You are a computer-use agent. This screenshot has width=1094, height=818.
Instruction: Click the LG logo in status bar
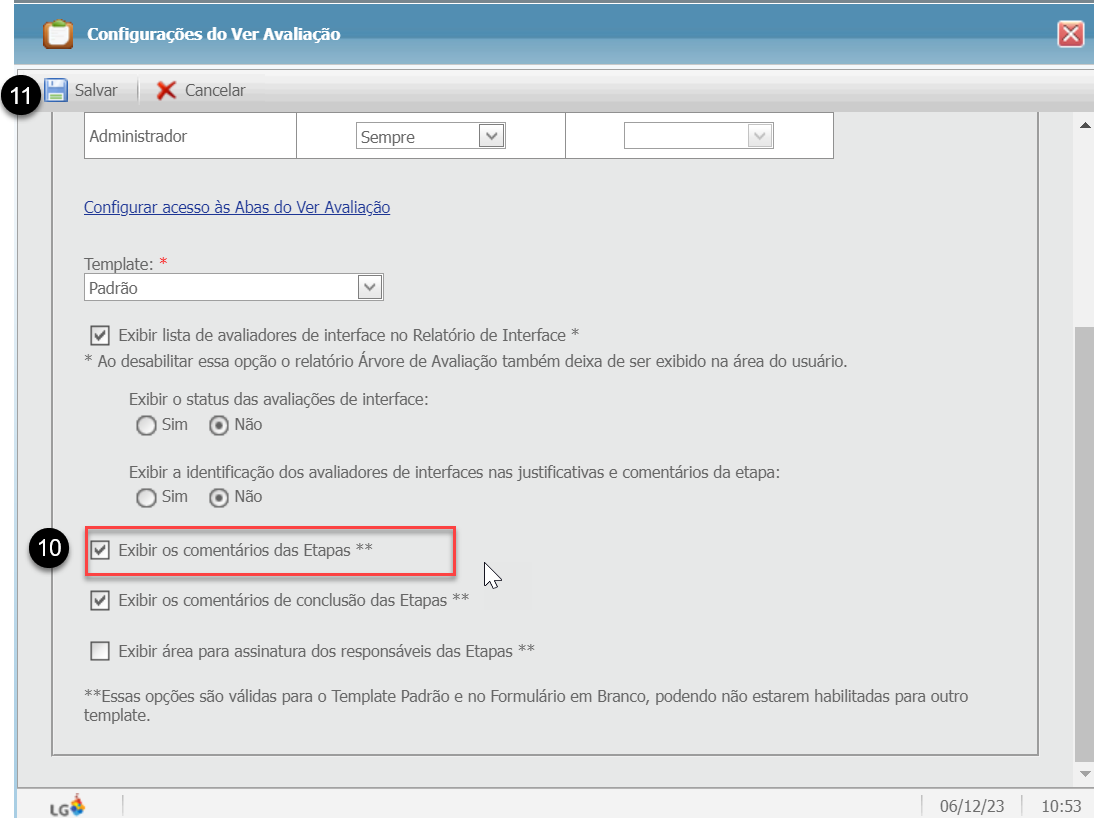tap(68, 806)
